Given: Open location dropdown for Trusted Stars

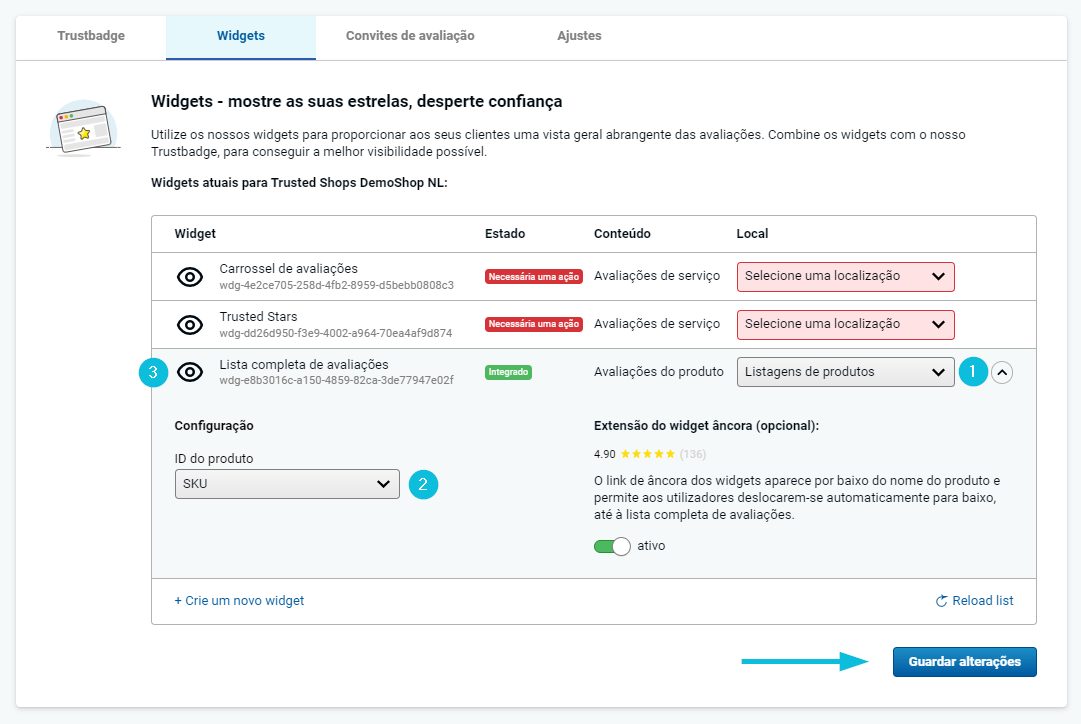Looking at the screenshot, I should (845, 324).
